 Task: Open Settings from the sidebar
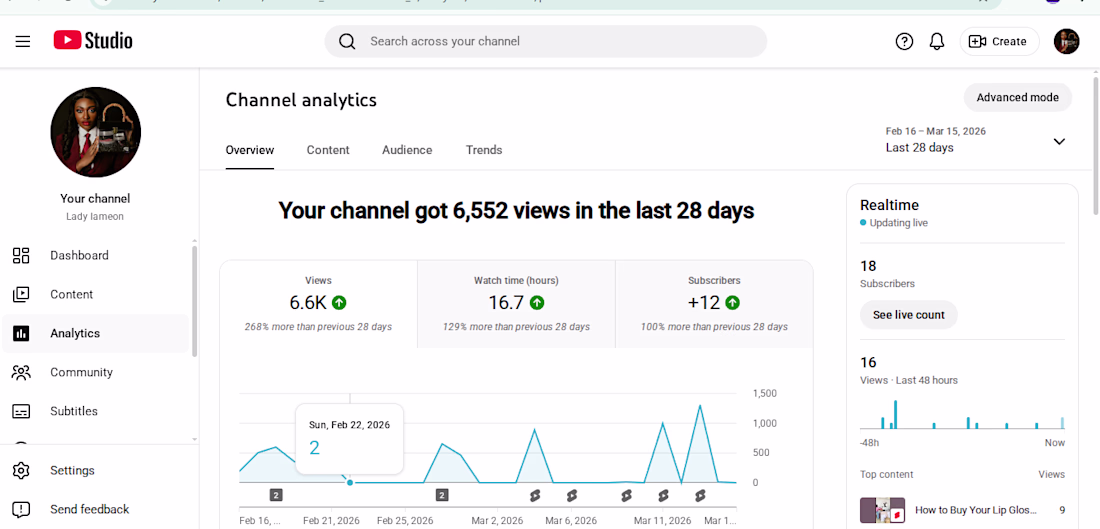[x=95, y=470]
